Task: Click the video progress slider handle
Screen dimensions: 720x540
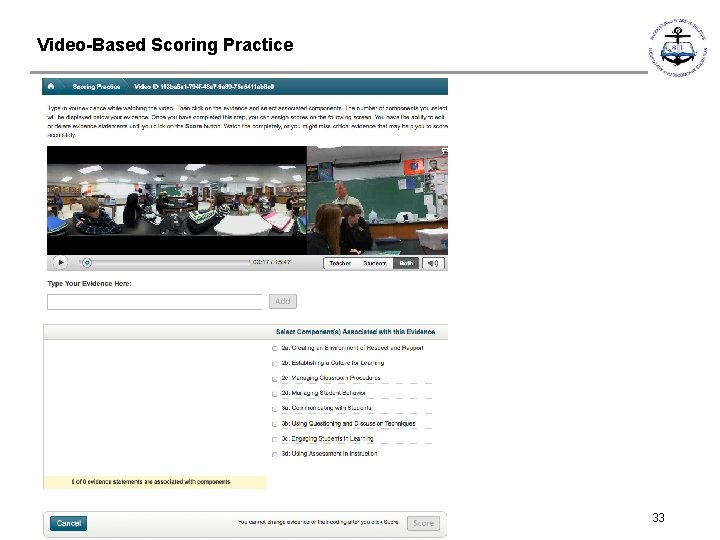Action: pos(87,262)
